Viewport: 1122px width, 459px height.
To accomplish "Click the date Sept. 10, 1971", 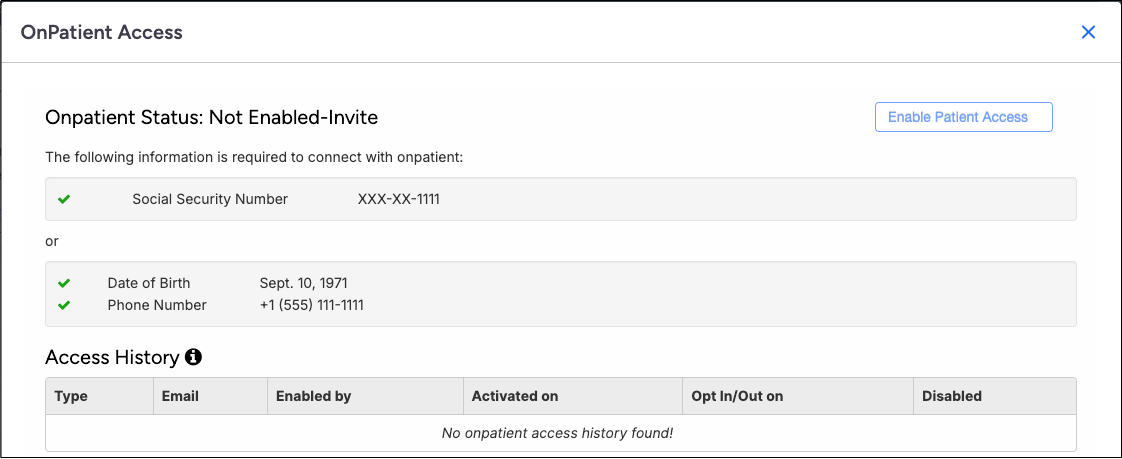I will point(303,283).
